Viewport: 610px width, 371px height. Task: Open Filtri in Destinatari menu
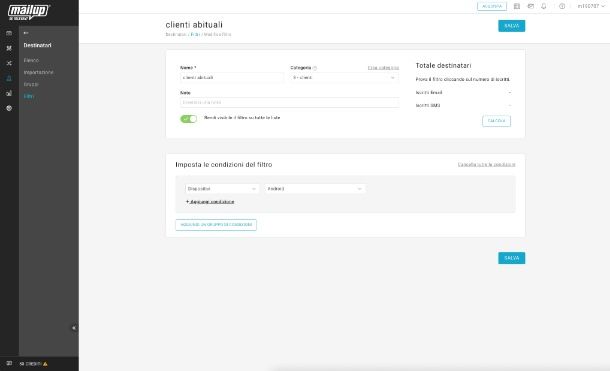[x=29, y=96]
